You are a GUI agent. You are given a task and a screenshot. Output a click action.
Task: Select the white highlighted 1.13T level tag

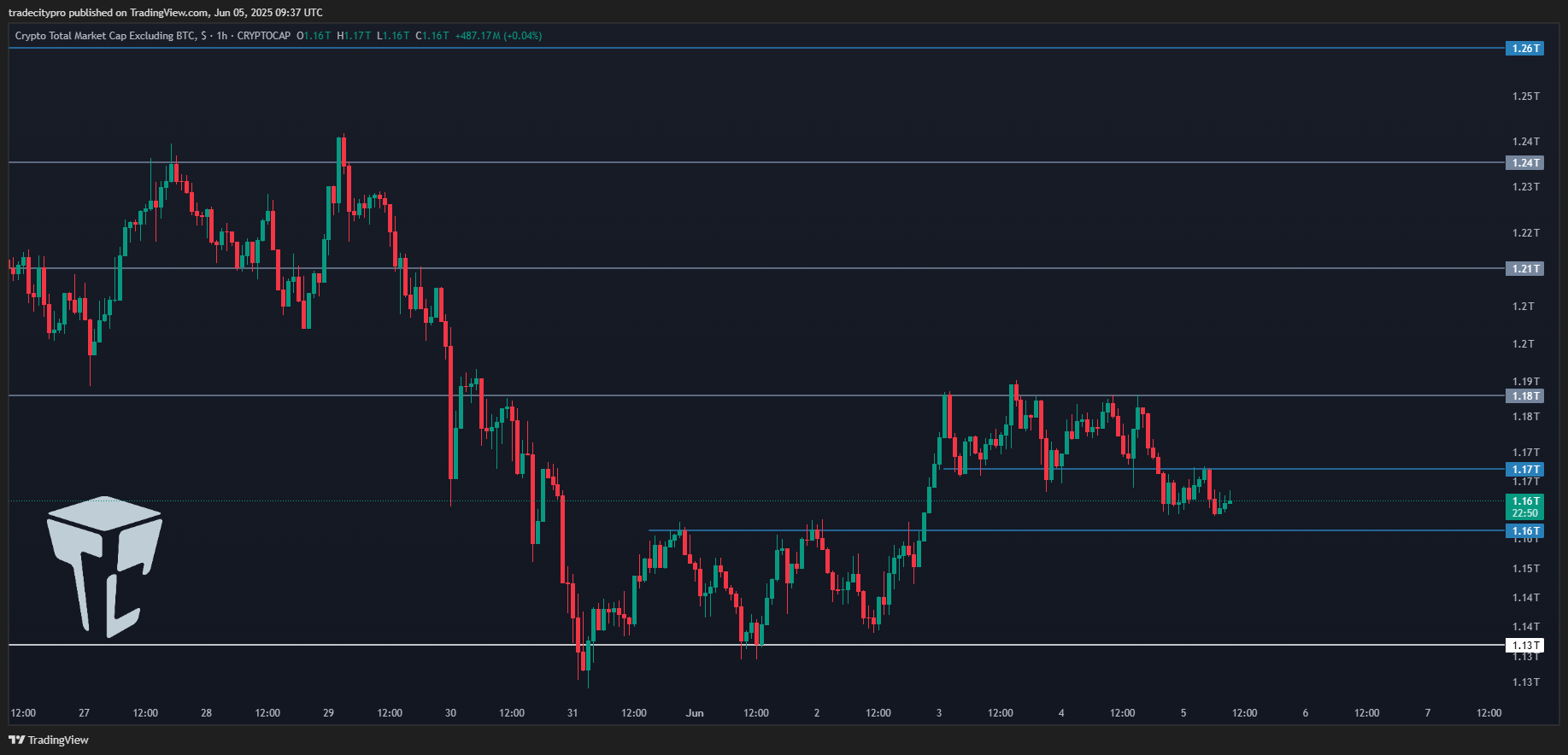(1524, 645)
